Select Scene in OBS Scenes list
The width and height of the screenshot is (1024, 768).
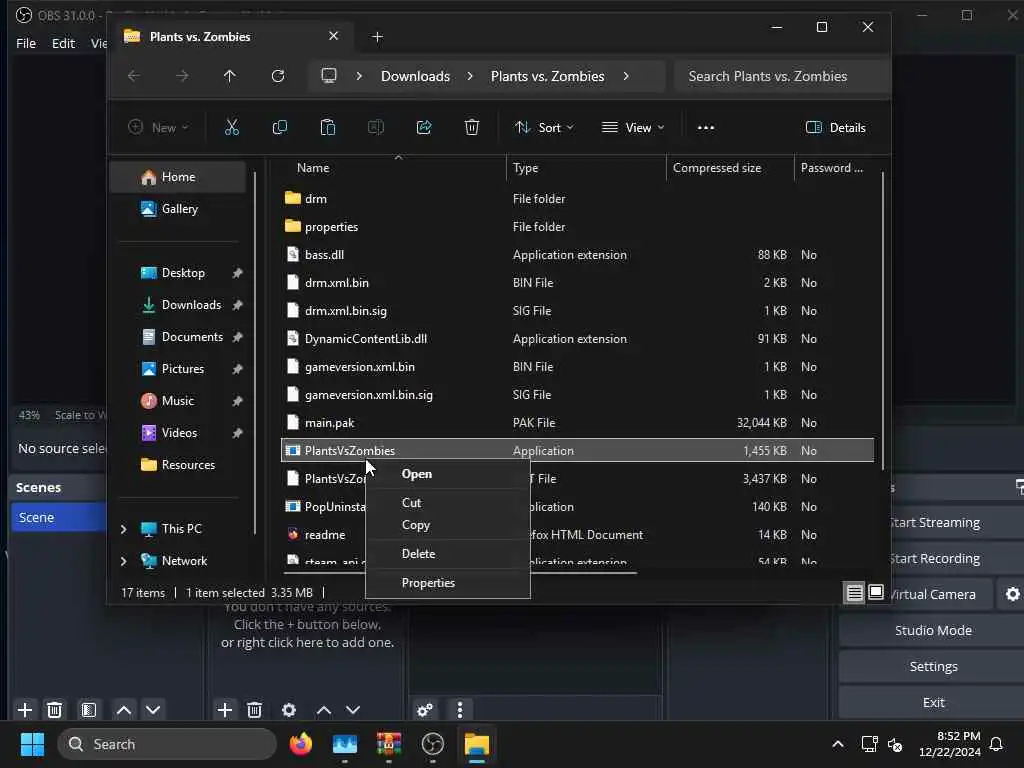(x=59, y=517)
